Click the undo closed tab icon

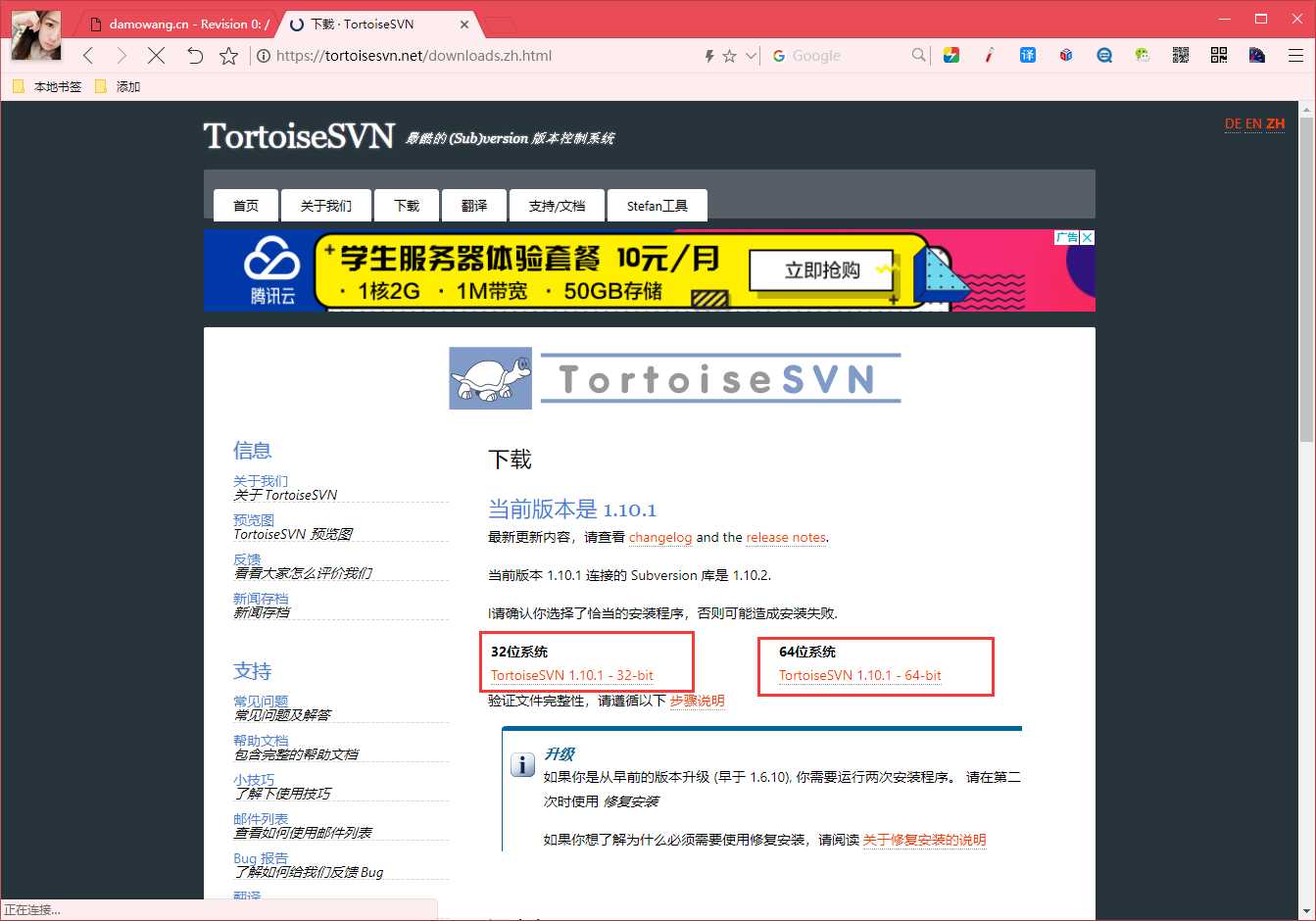tap(194, 56)
